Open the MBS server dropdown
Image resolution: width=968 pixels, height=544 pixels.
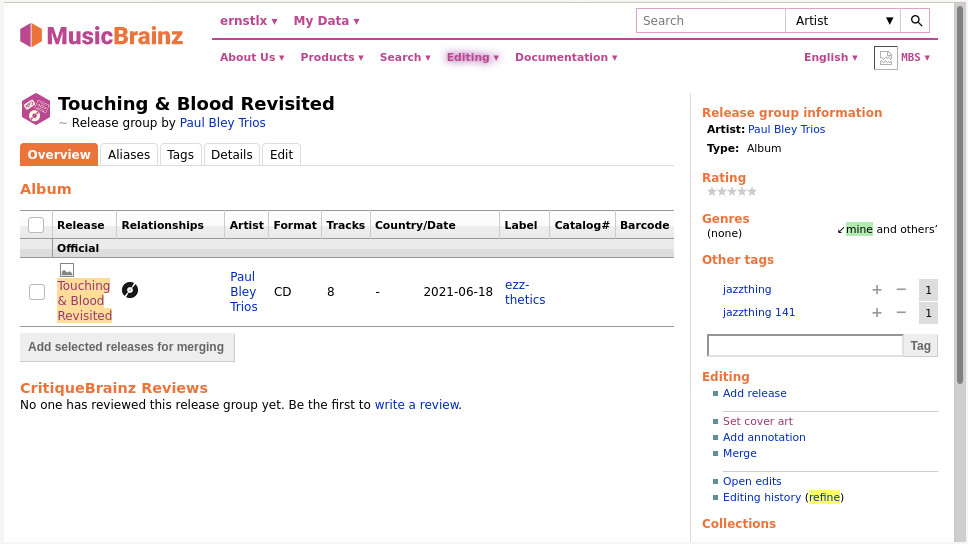(916, 57)
